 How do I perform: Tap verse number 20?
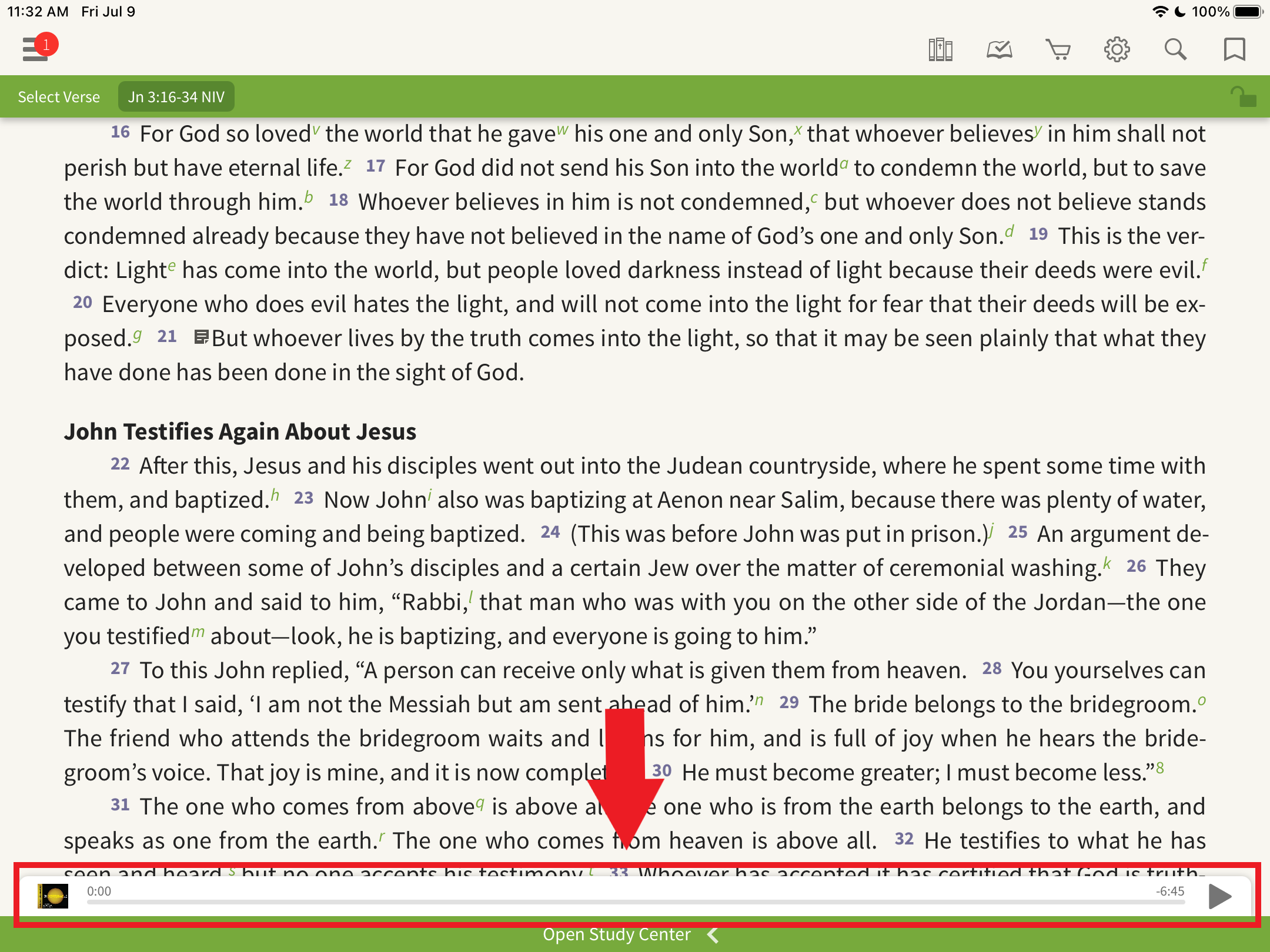[x=82, y=303]
